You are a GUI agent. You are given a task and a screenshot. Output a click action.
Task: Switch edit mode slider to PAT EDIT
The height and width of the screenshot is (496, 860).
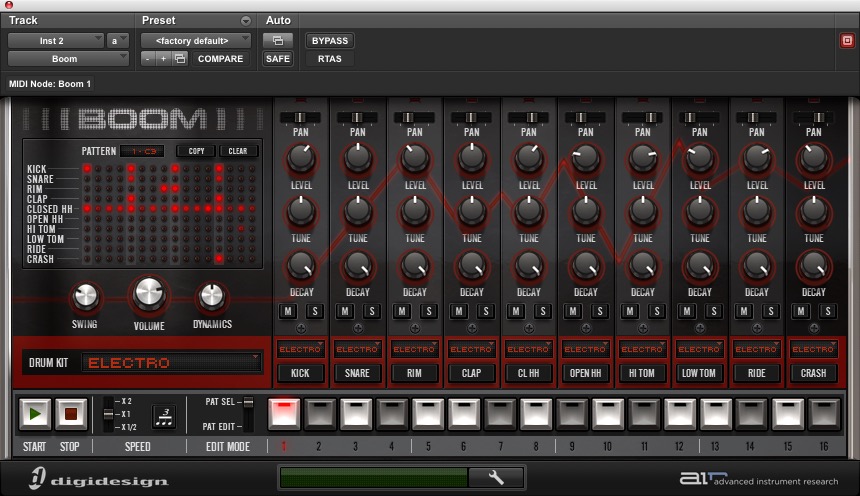tap(248, 426)
